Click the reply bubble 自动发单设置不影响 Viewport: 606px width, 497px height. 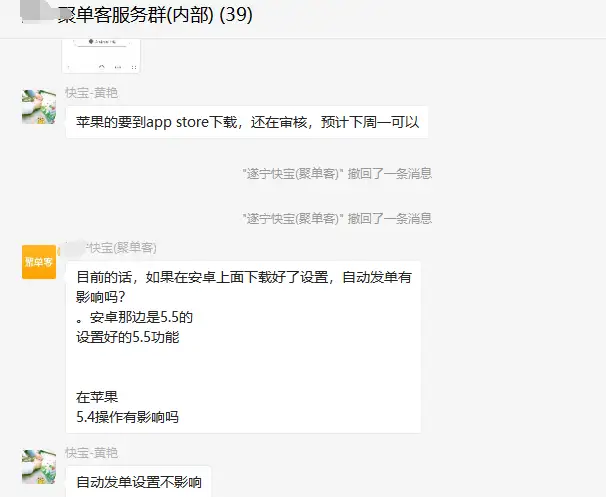pyautogui.click(x=138, y=482)
